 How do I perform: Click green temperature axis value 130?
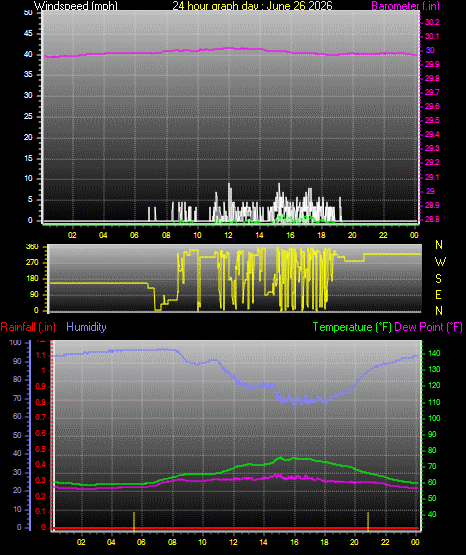point(434,369)
